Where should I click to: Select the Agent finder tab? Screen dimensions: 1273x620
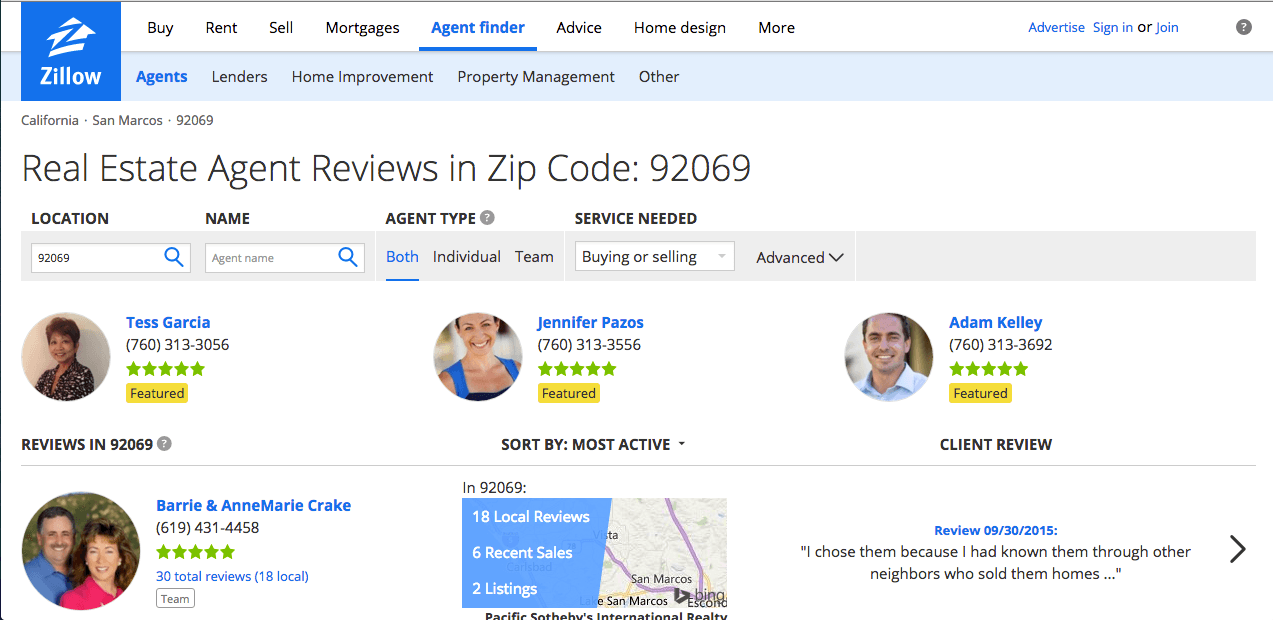click(x=478, y=27)
